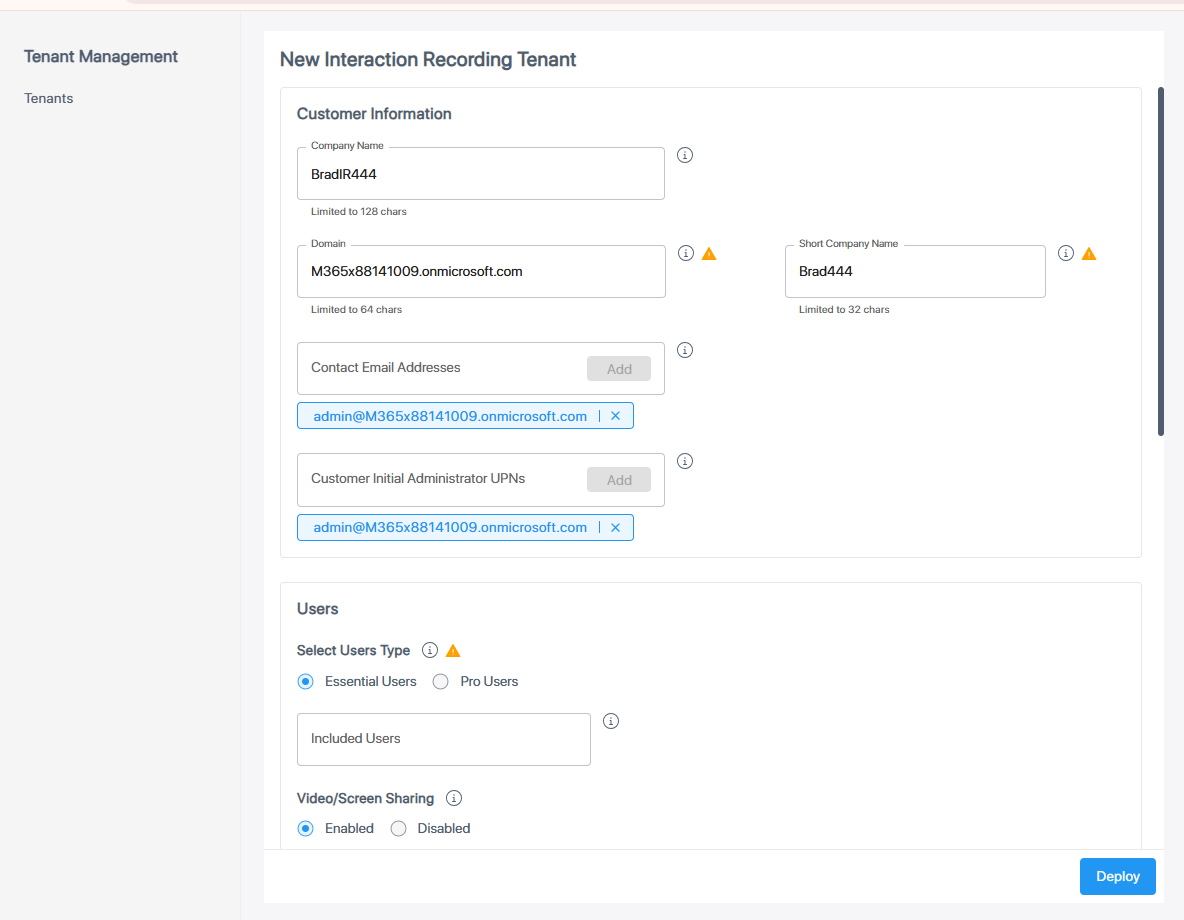Click info icon beside Short Company Name
The width and height of the screenshot is (1184, 920).
[1066, 253]
